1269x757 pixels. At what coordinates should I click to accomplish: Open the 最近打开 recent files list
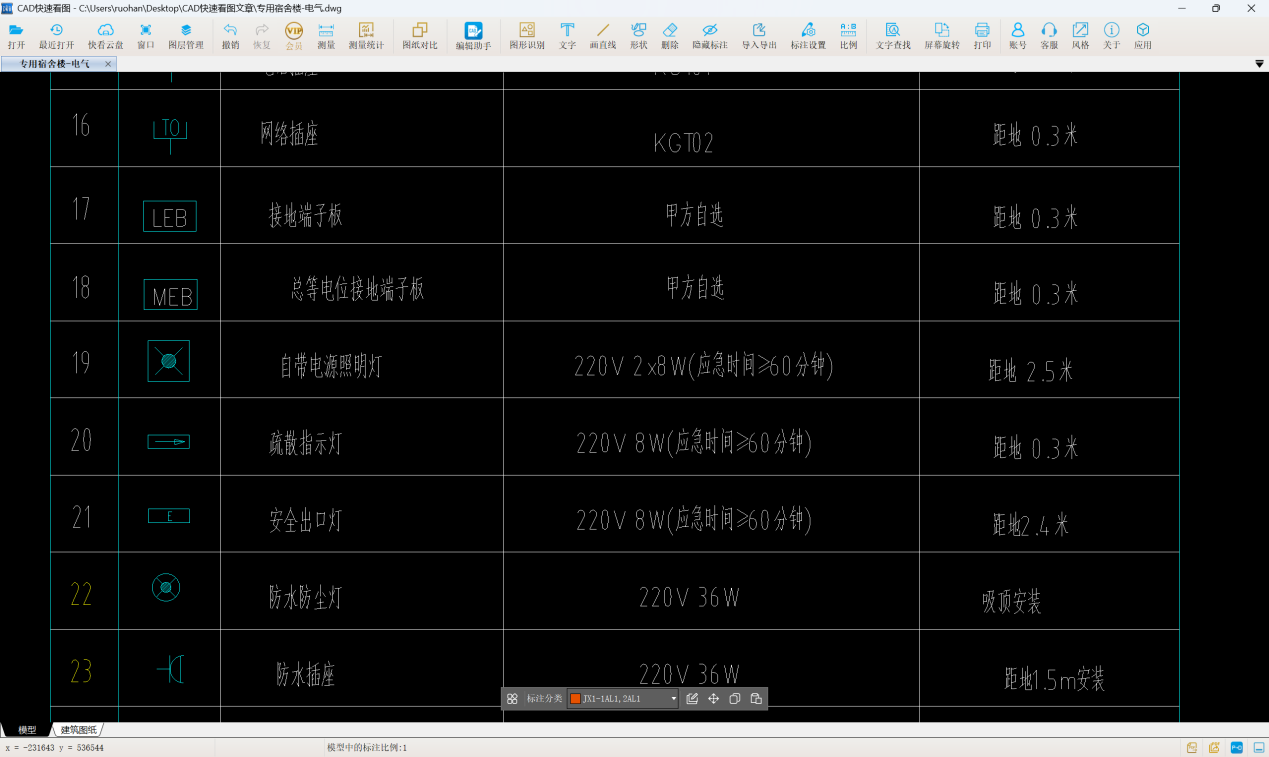57,36
